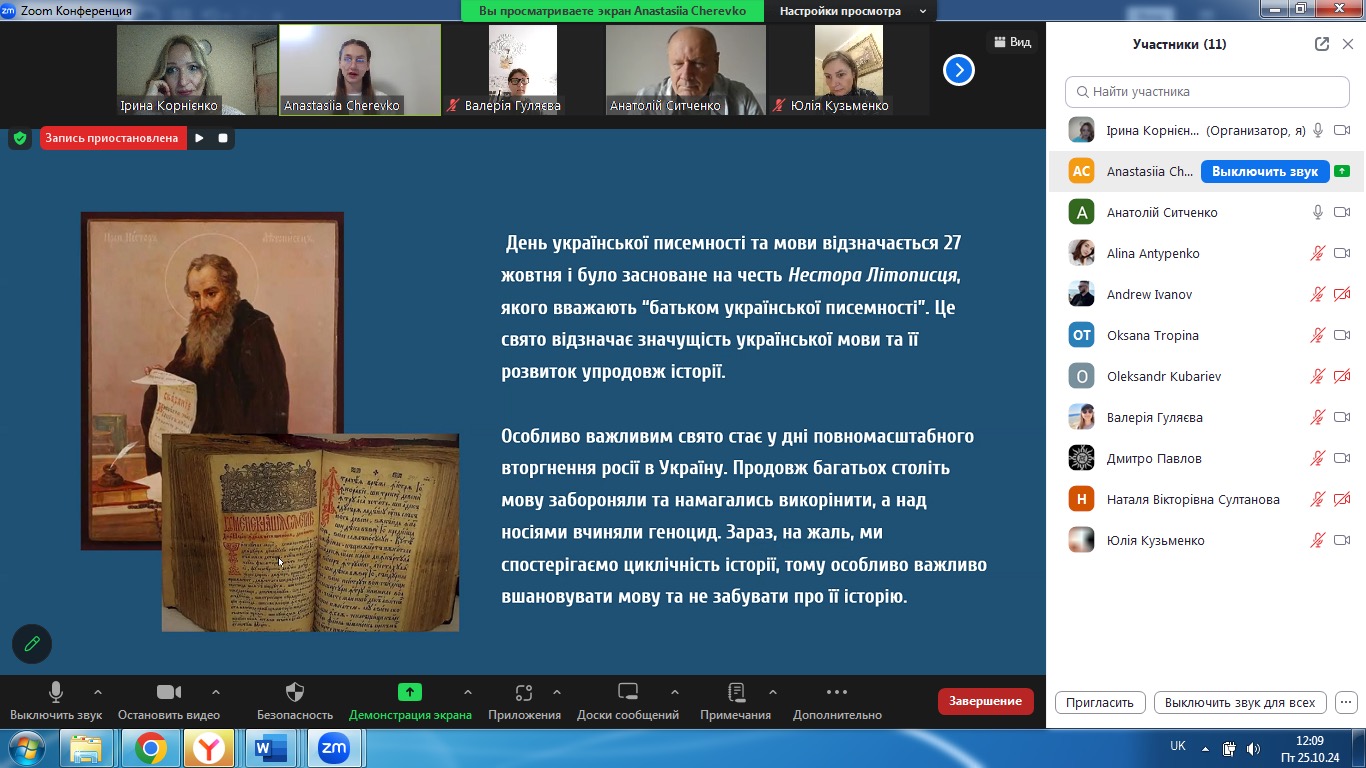Image resolution: width=1366 pixels, height=768 pixels.
Task: Stop the recording
Action: tap(223, 138)
